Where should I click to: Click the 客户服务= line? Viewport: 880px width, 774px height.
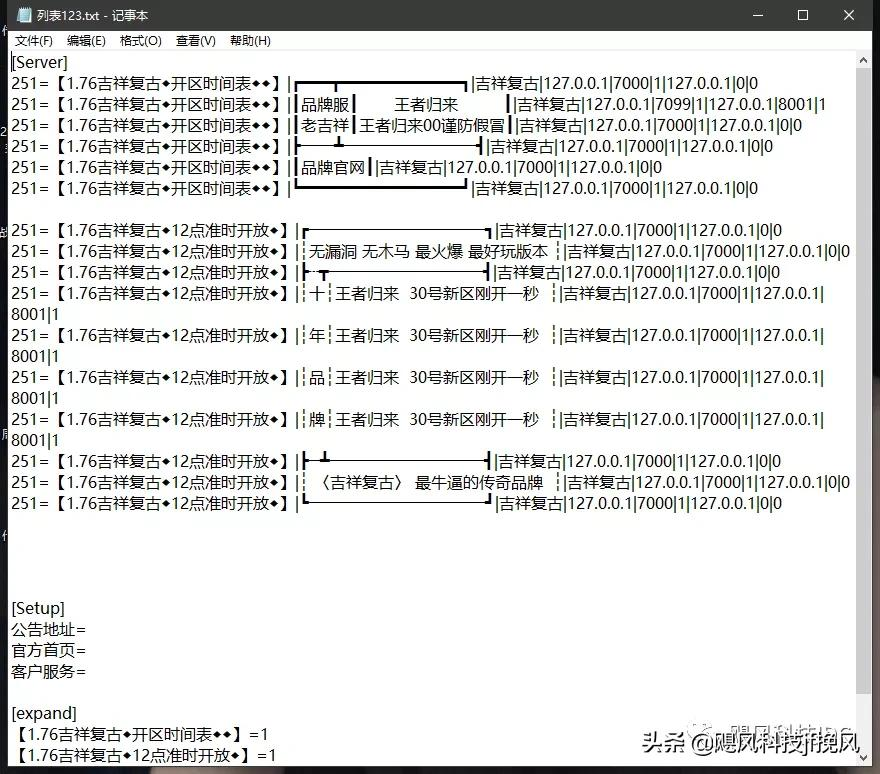pyautogui.click(x=48, y=672)
